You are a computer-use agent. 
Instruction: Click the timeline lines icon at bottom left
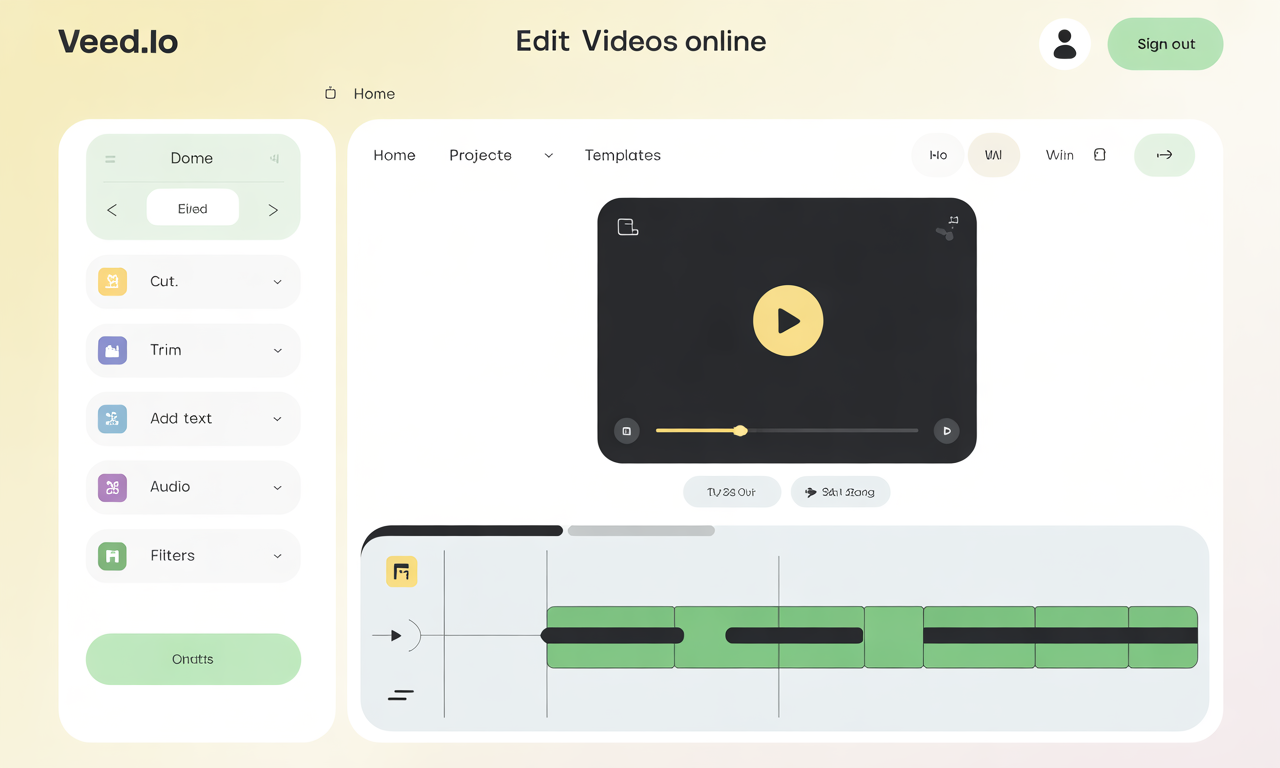click(401, 694)
